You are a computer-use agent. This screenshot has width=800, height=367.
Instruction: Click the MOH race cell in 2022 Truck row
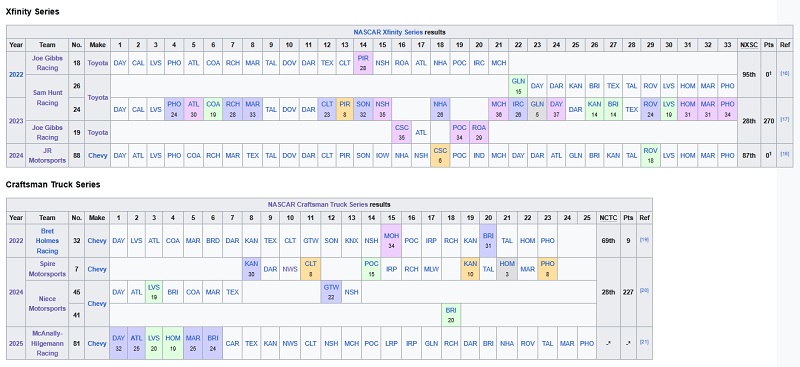[391, 241]
